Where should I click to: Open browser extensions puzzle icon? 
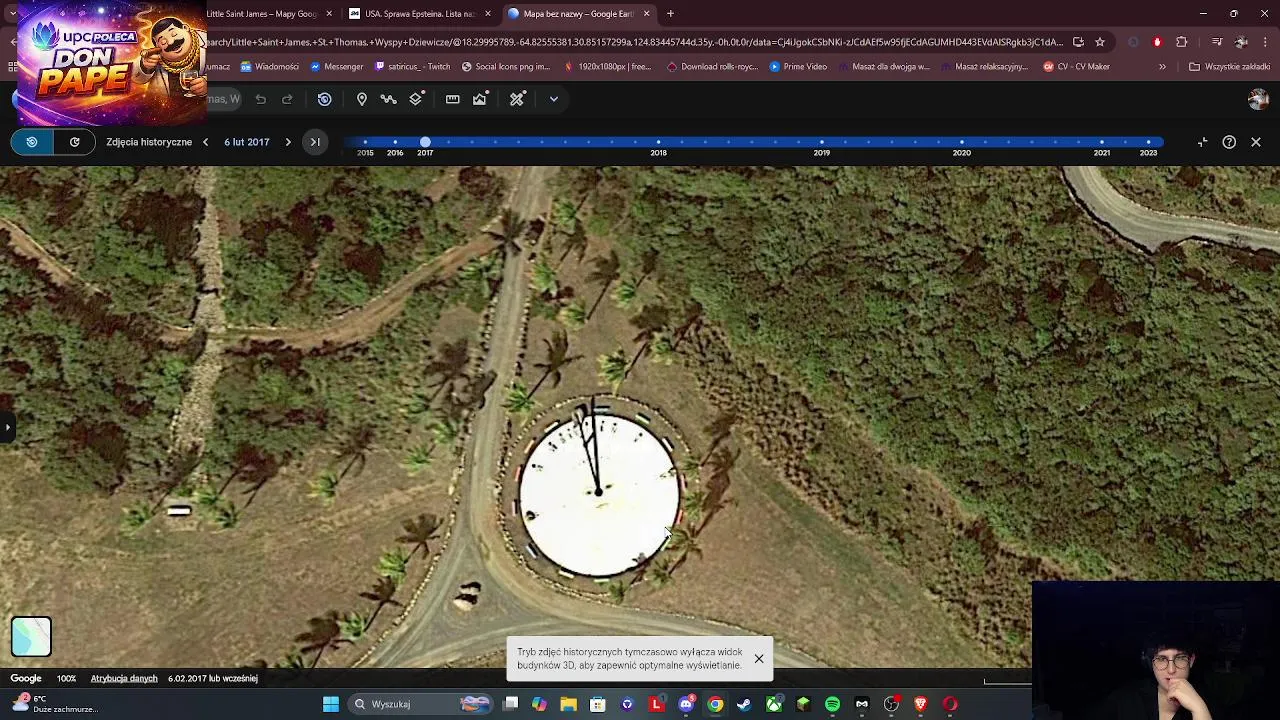pyautogui.click(x=1182, y=42)
